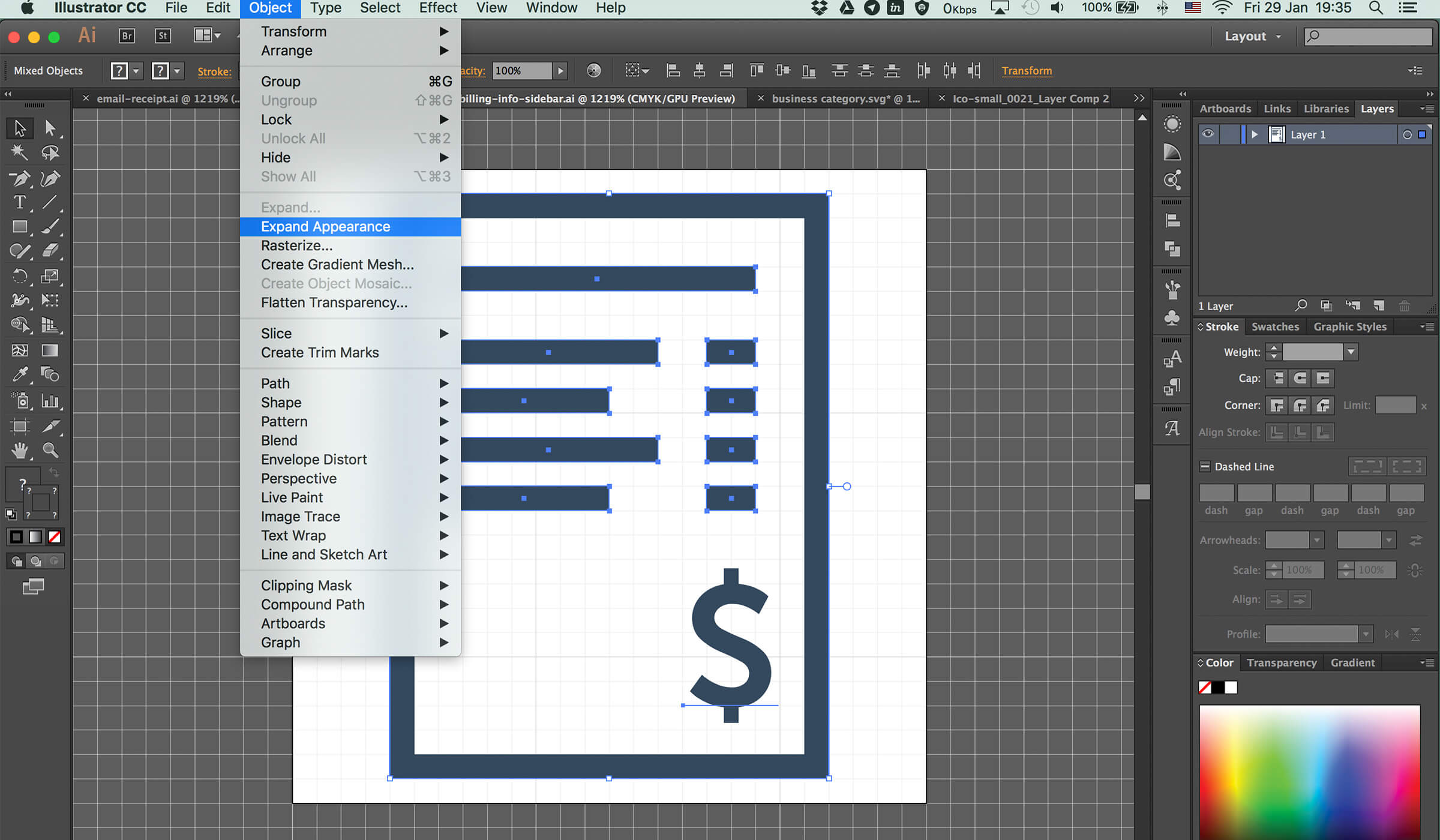
Task: Select the Rotate tool
Action: click(x=20, y=276)
